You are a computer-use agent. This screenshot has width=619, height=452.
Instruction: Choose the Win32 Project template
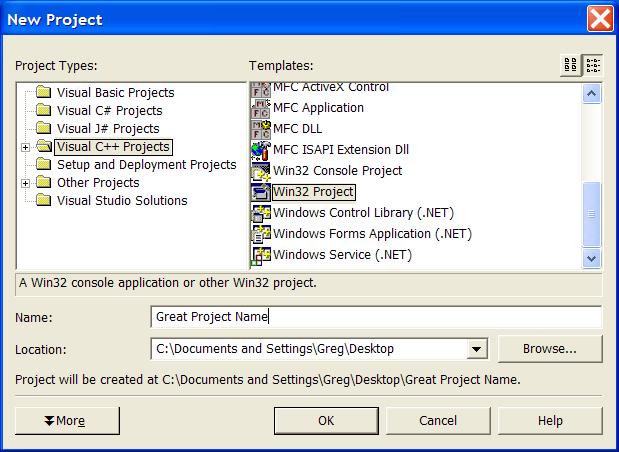point(314,192)
